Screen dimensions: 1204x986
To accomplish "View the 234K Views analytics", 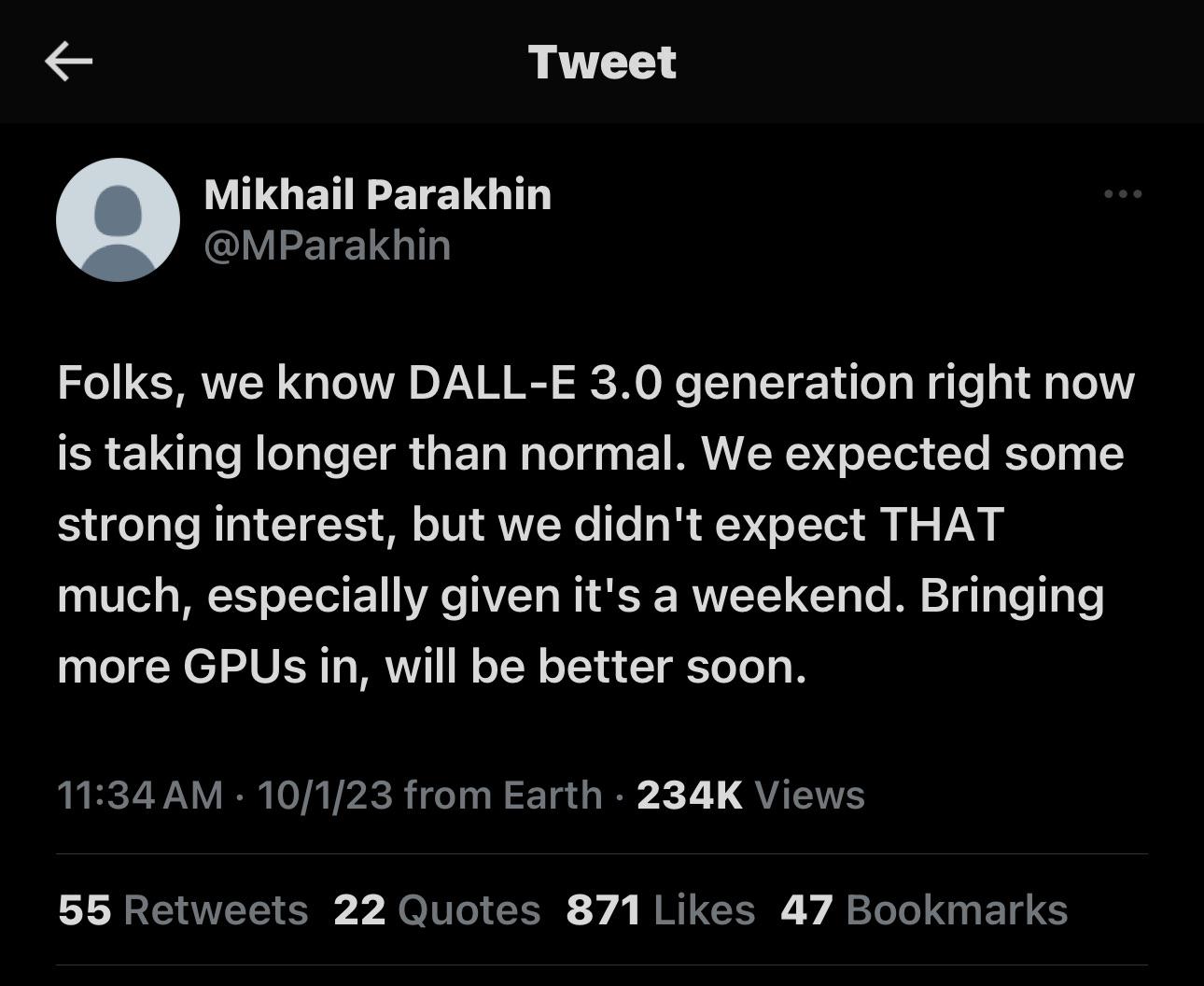I will (750, 796).
